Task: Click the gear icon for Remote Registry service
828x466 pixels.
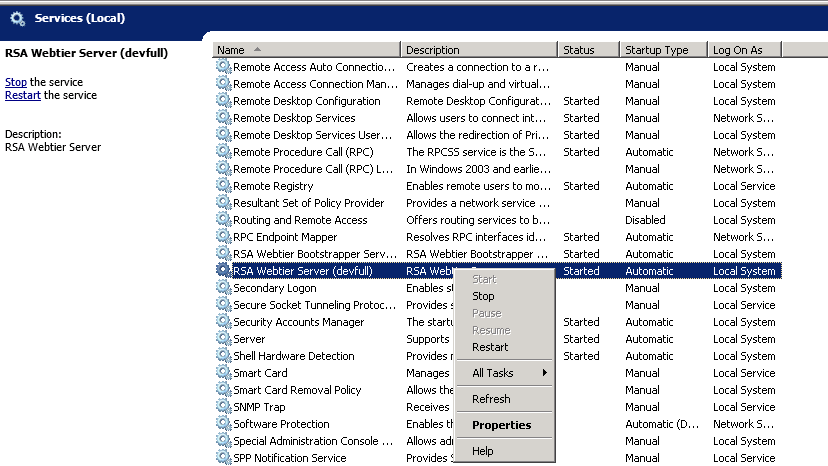Action: pyautogui.click(x=223, y=186)
